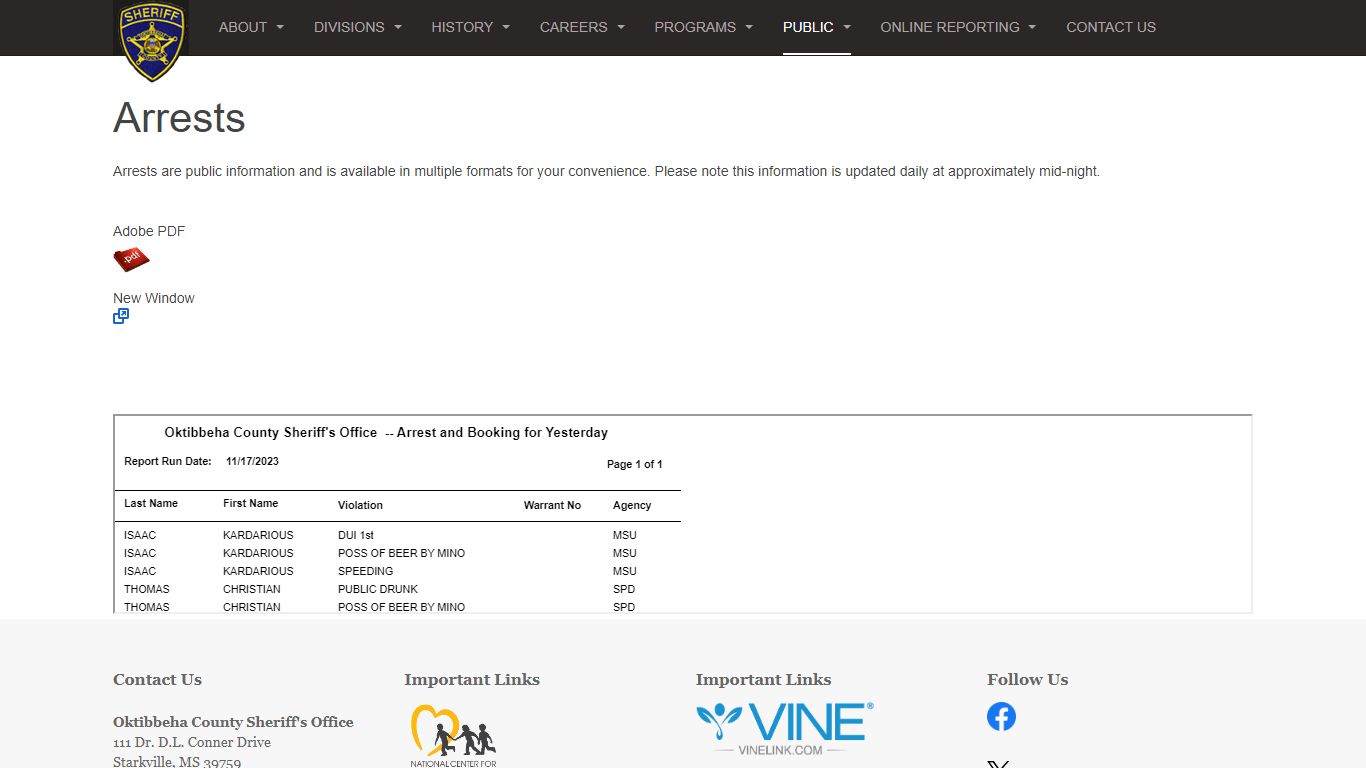Expand the Careers dropdown menu
Viewport: 1366px width, 768px height.
(582, 27)
